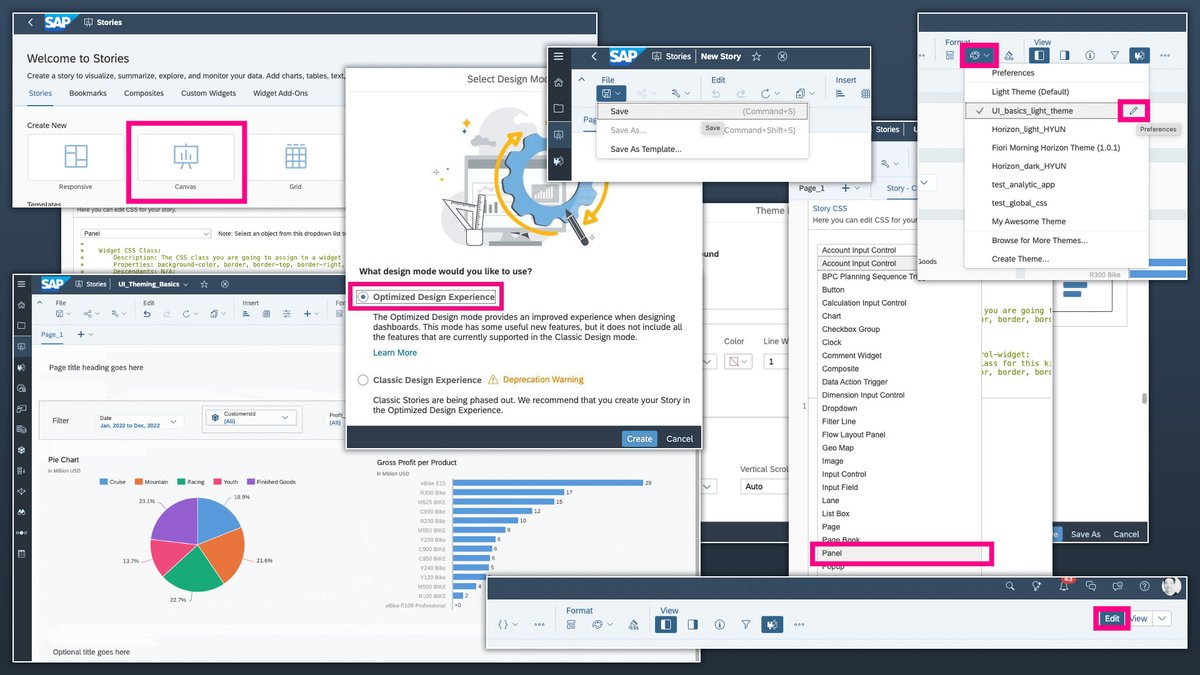Click the info icon in bottom toolbar View group

(x=720, y=624)
